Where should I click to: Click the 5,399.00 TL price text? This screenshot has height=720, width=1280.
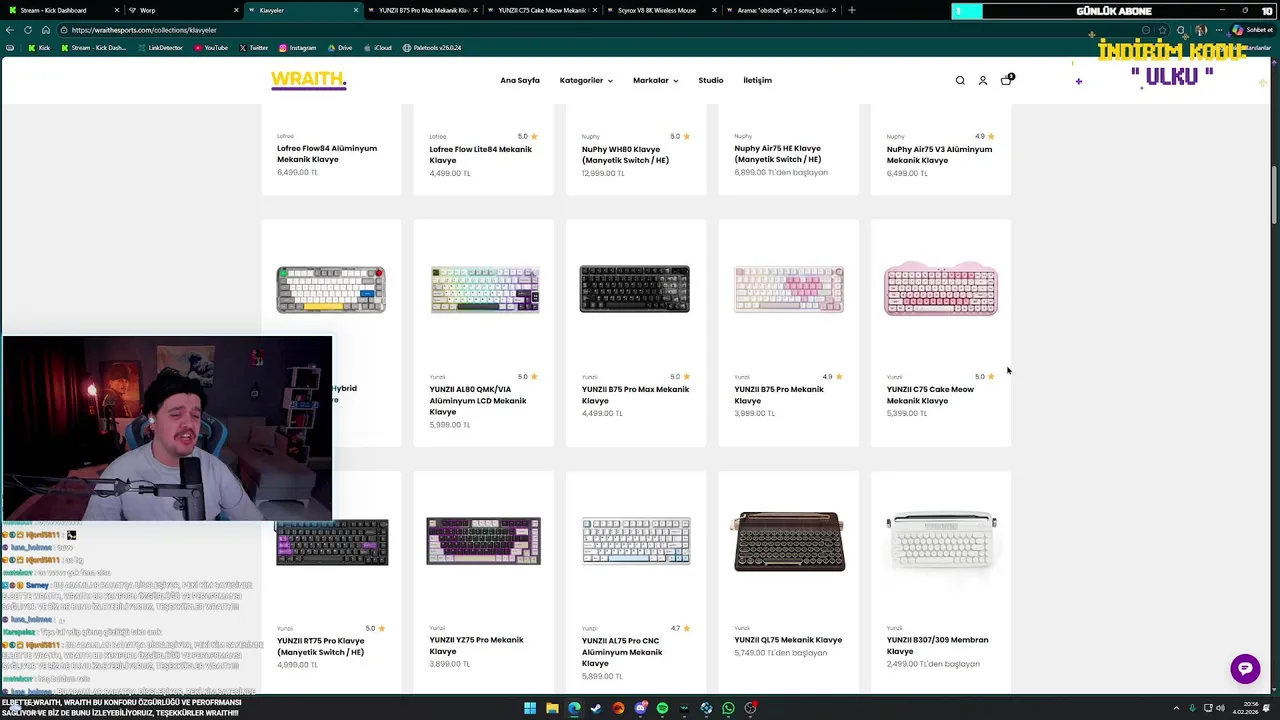coord(906,413)
